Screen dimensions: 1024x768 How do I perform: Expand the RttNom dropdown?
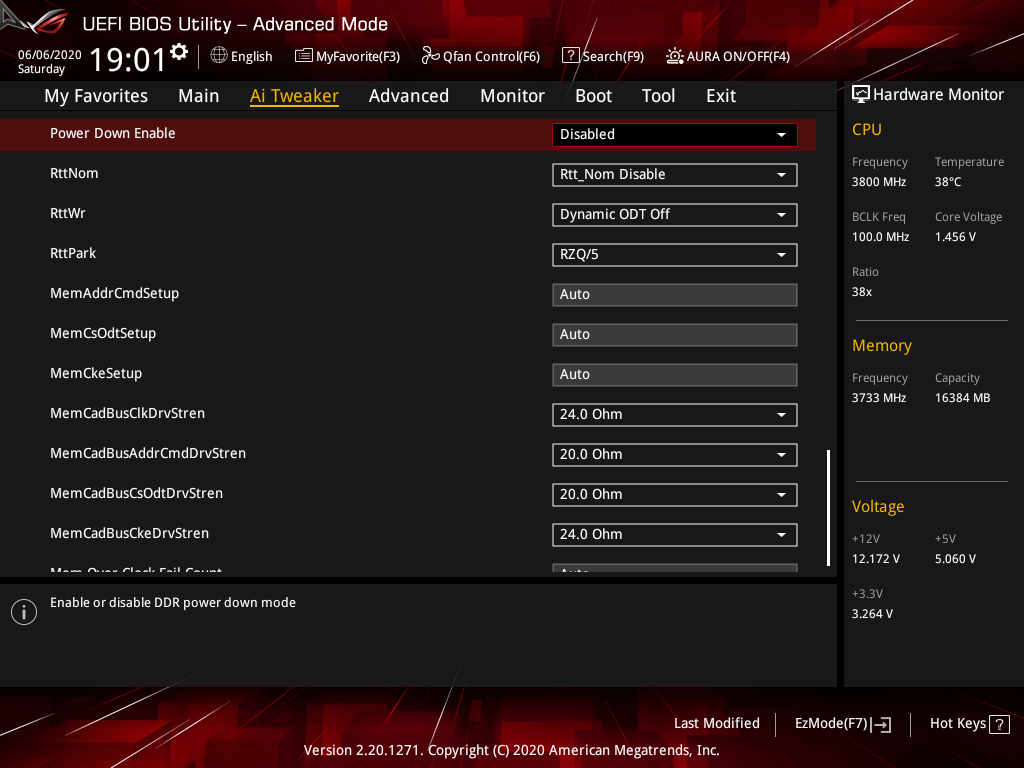(x=675, y=175)
